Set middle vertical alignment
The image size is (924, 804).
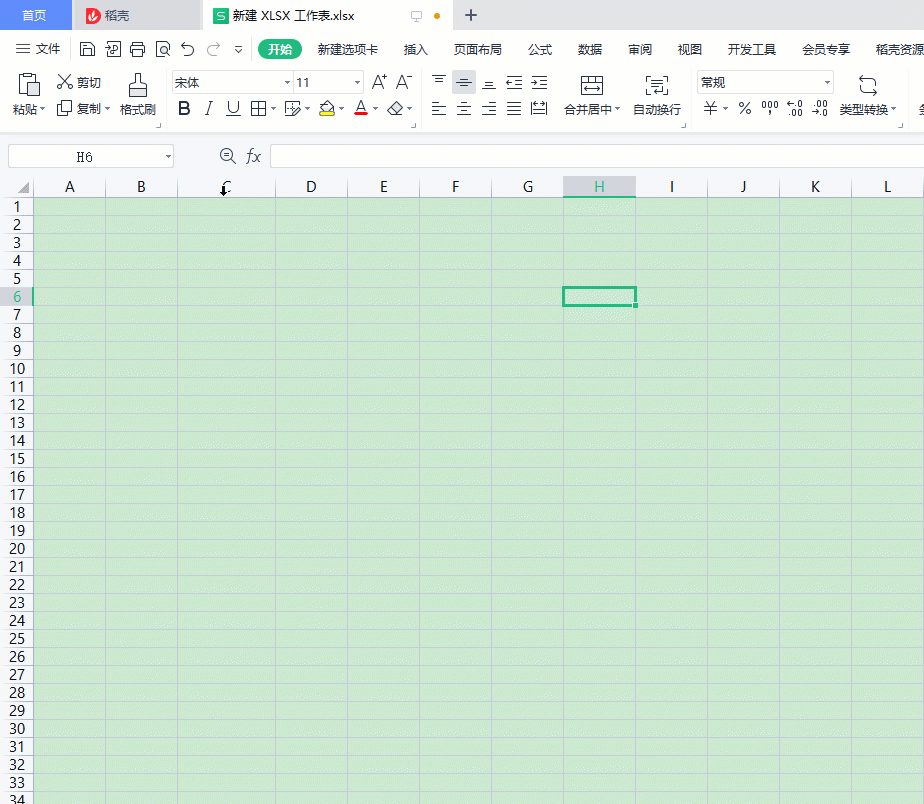click(x=464, y=83)
